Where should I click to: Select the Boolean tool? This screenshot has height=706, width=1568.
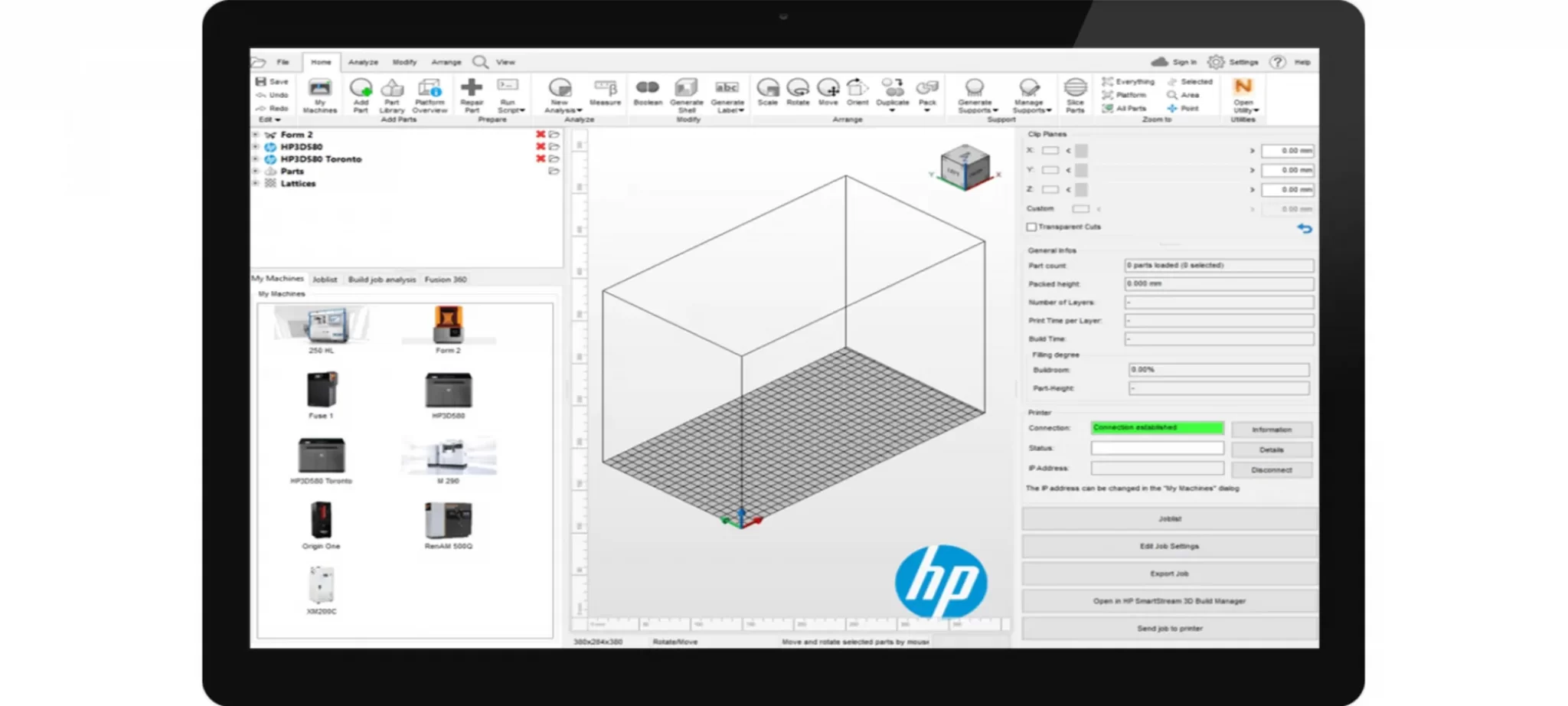648,92
